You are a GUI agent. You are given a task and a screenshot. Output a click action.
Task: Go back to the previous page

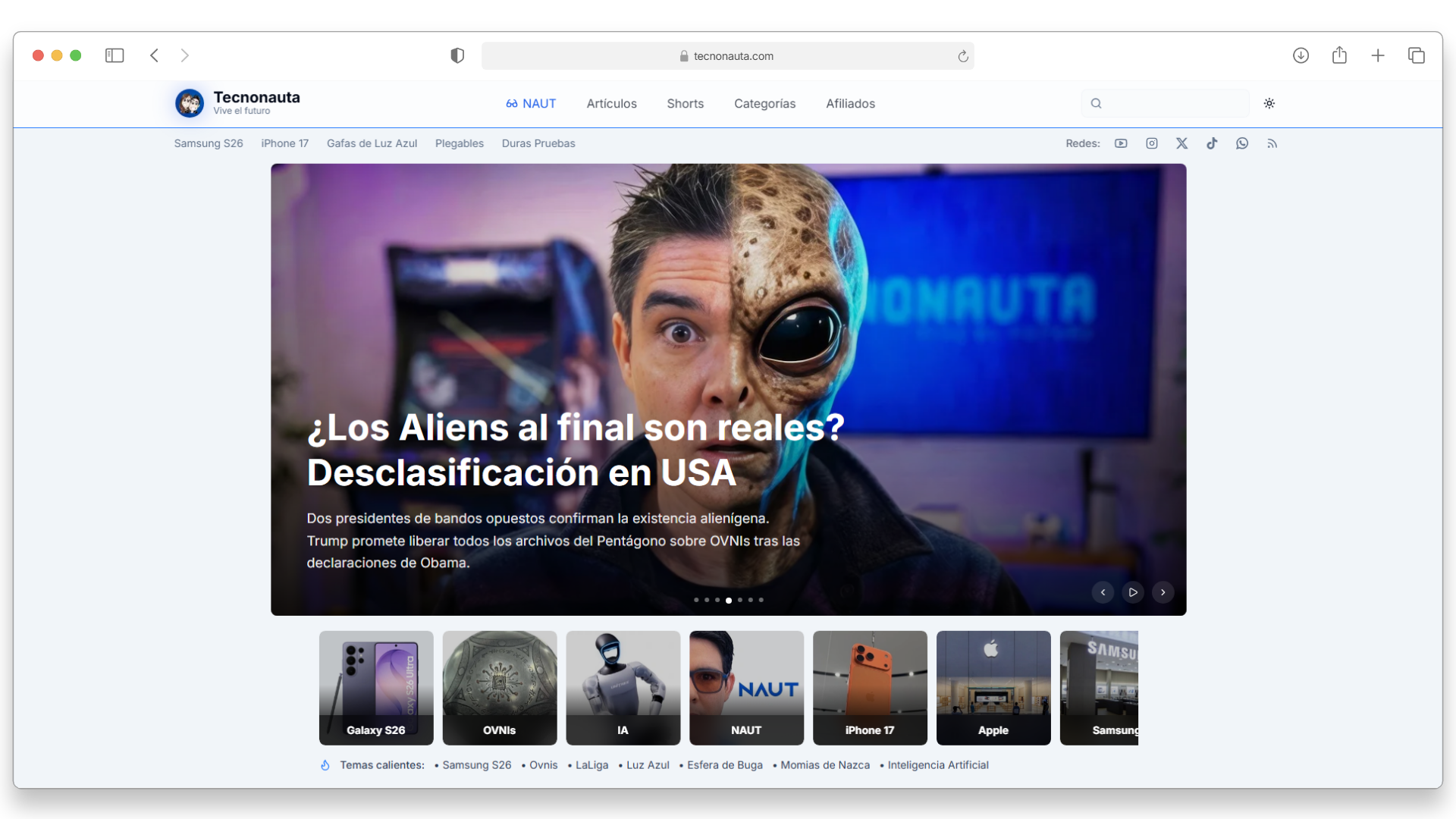click(154, 55)
